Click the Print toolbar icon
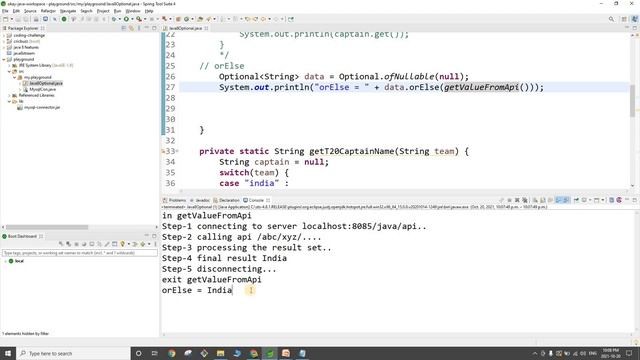The width and height of the screenshot is (640, 360). point(36,19)
